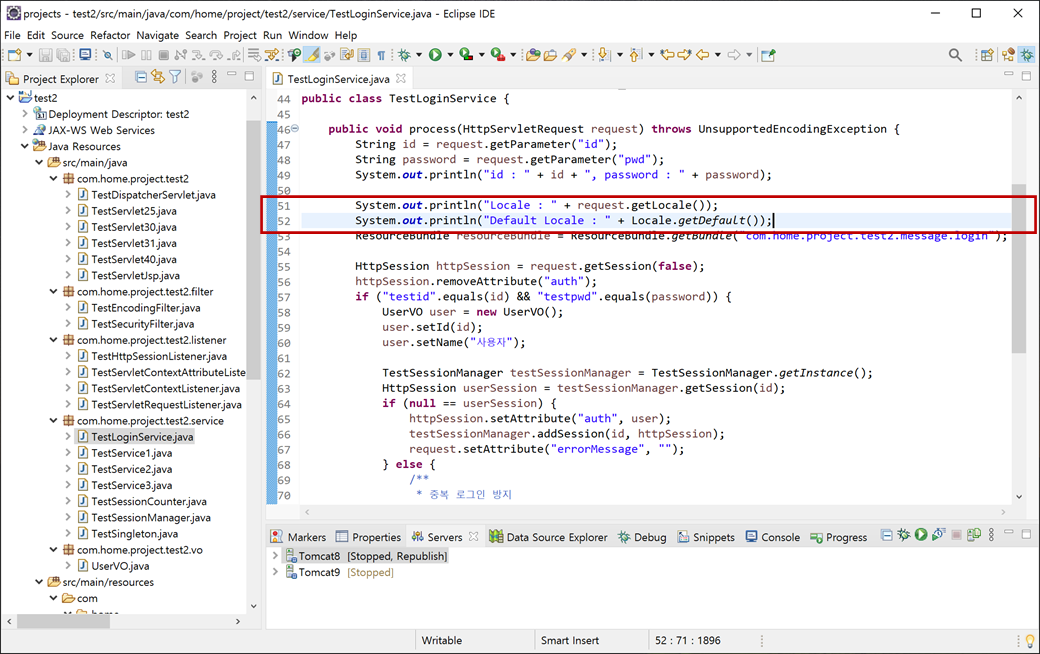Click the Debug bug toolbar icon
The image size is (1040, 654).
[404, 55]
